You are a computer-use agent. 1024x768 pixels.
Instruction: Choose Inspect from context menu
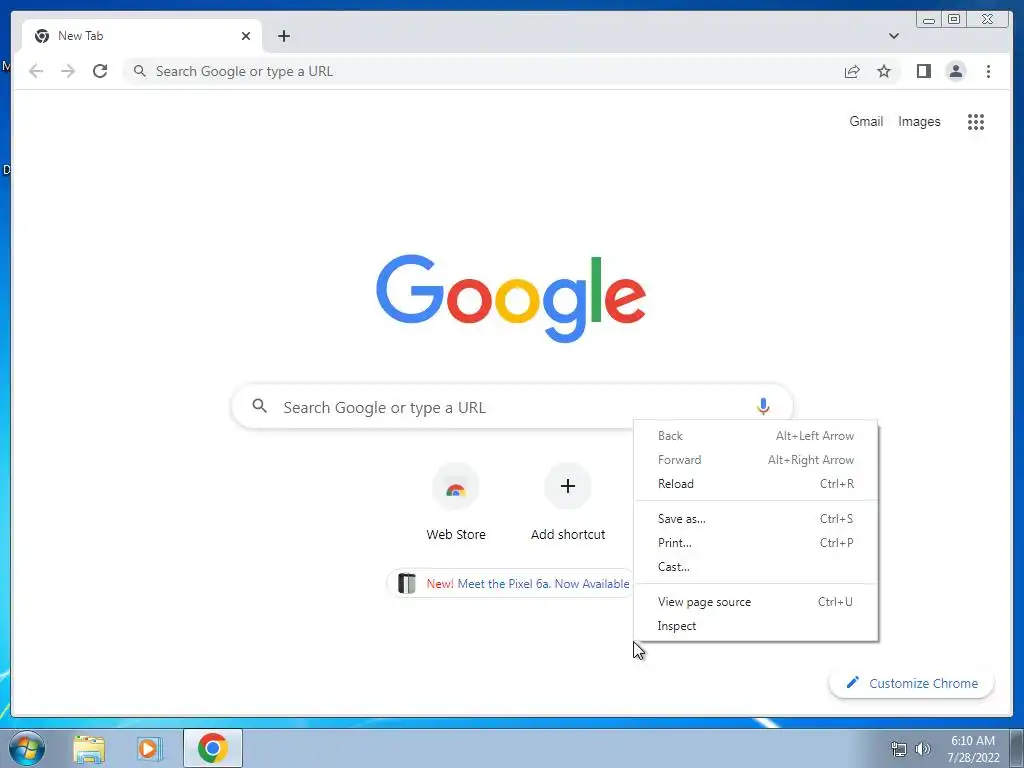click(x=756, y=626)
